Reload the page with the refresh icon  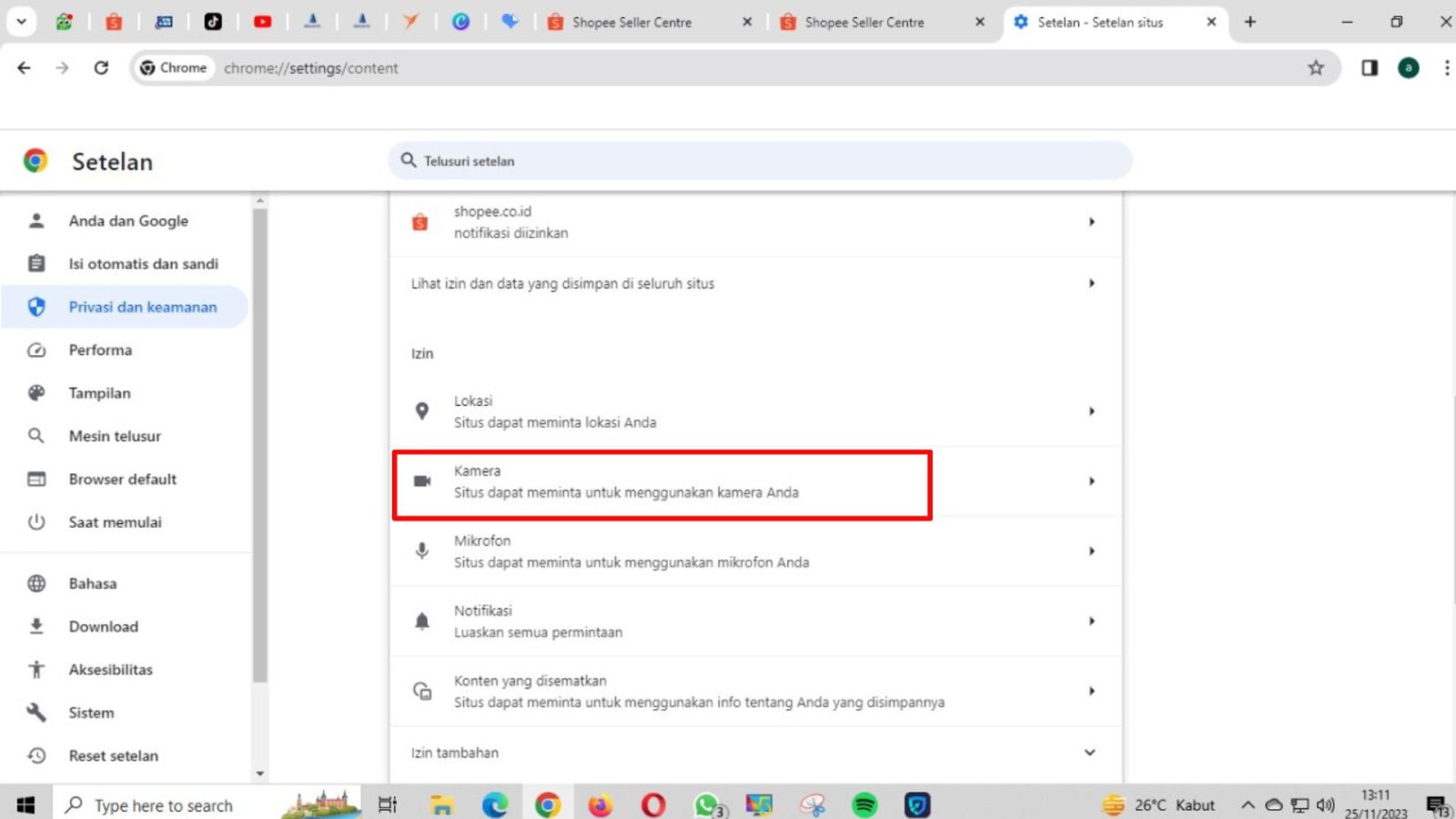coord(101,67)
